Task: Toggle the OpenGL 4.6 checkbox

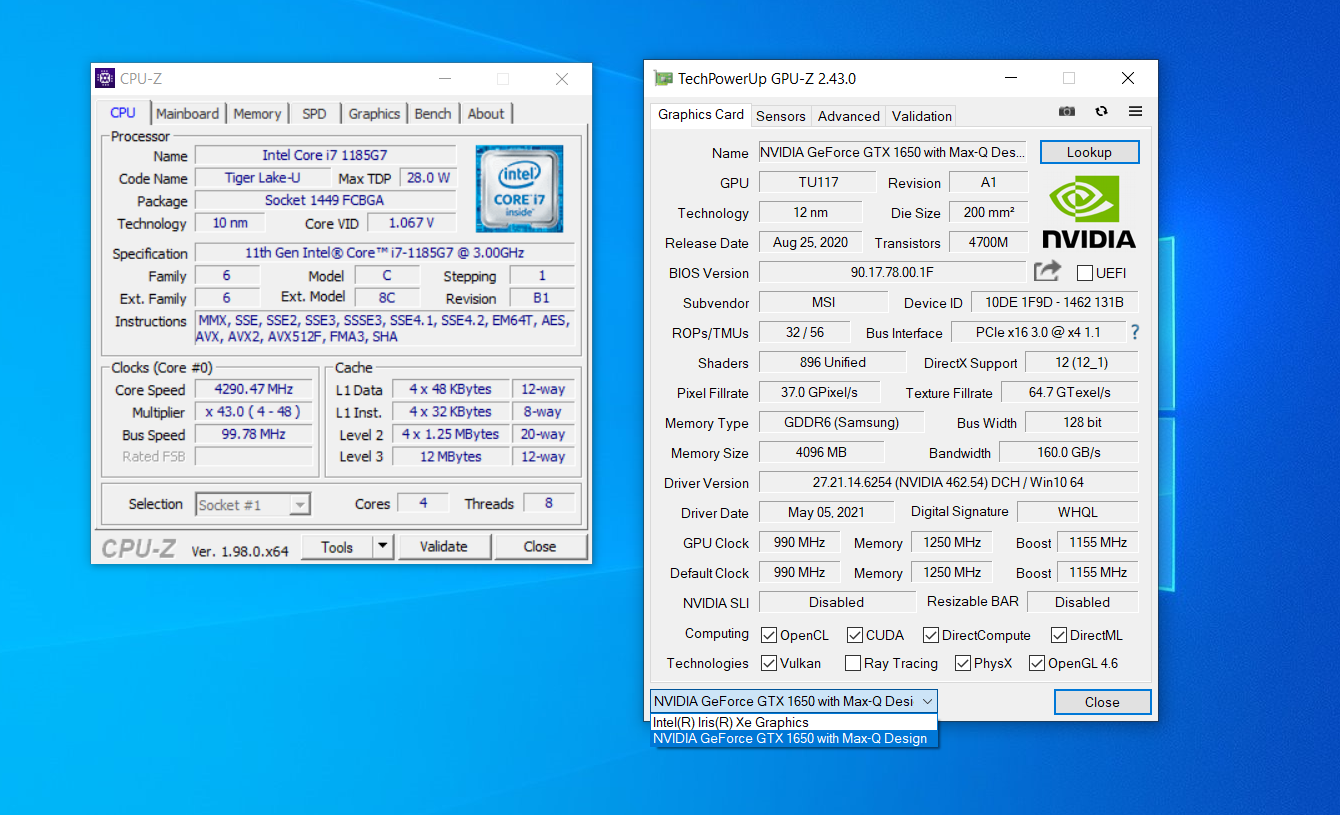Action: coord(1037,663)
